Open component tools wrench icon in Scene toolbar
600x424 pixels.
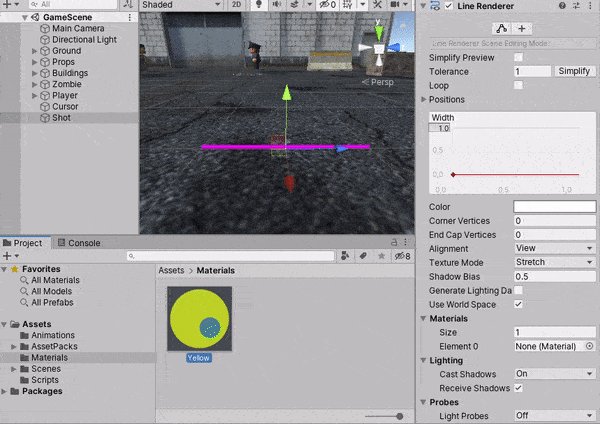(377, 5)
